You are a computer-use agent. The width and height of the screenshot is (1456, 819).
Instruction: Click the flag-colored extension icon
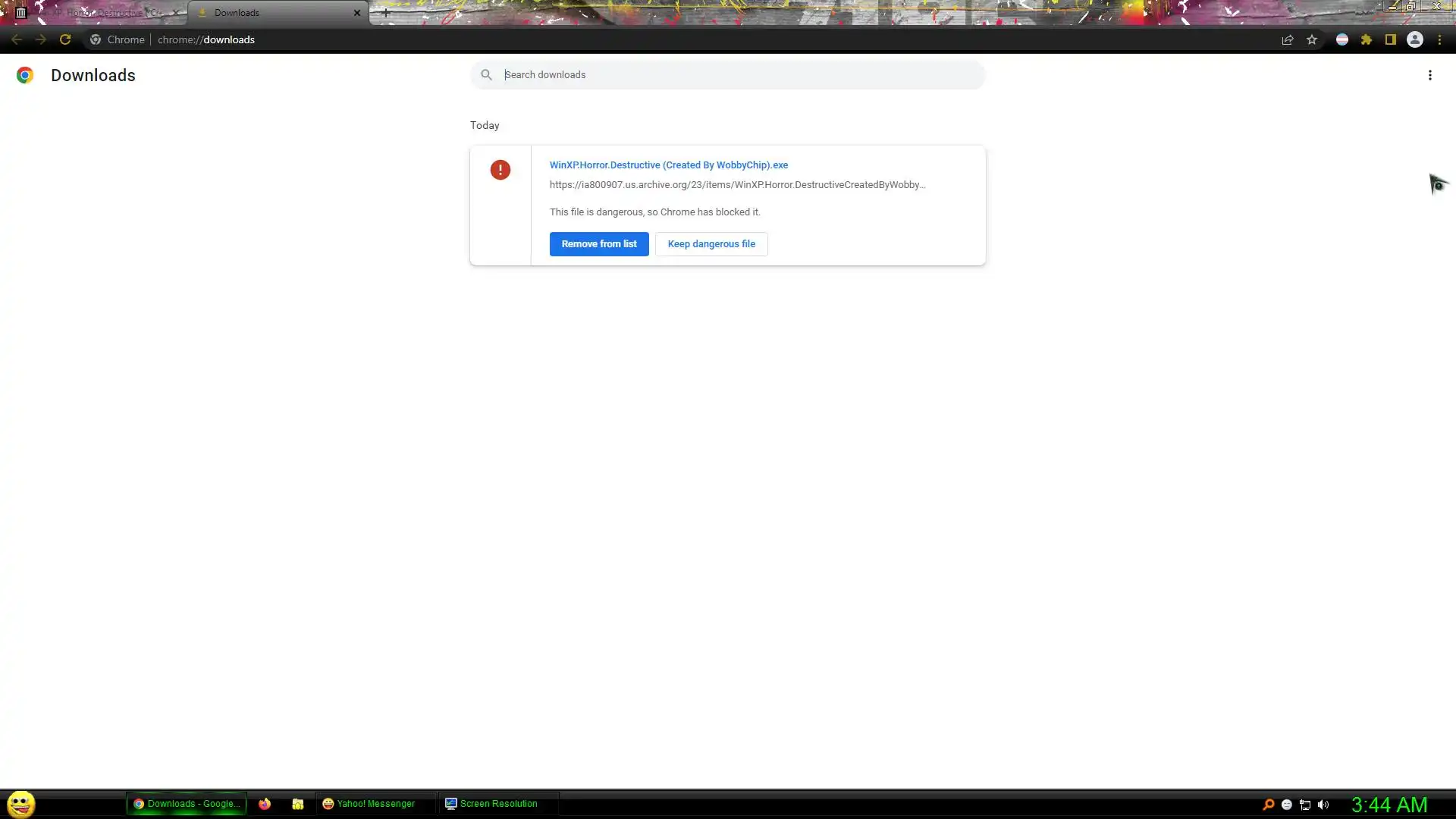(x=1342, y=39)
